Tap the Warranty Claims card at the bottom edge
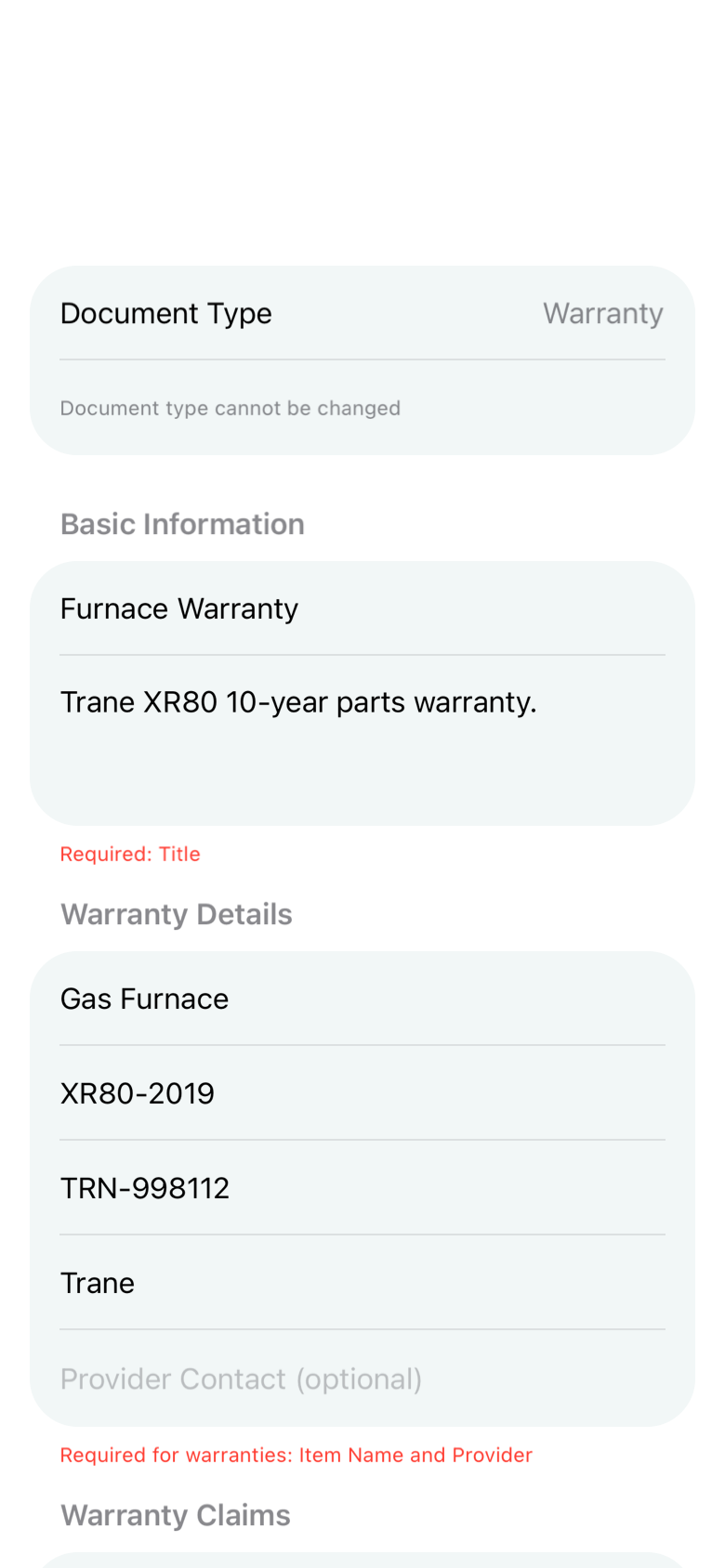 362,1561
